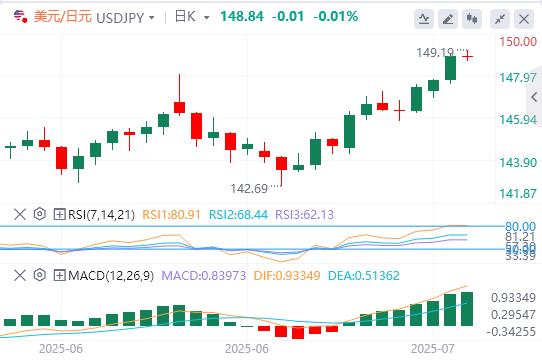Select the pencil drawing tool

pos(448,19)
